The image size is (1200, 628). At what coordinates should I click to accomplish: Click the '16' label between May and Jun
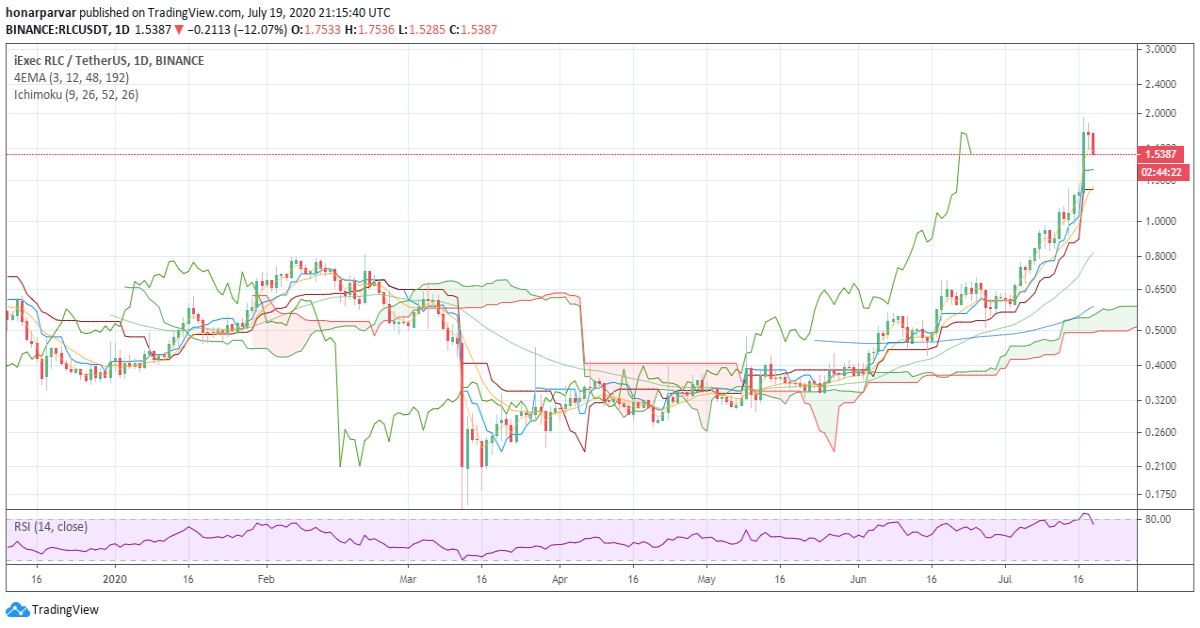coord(779,578)
